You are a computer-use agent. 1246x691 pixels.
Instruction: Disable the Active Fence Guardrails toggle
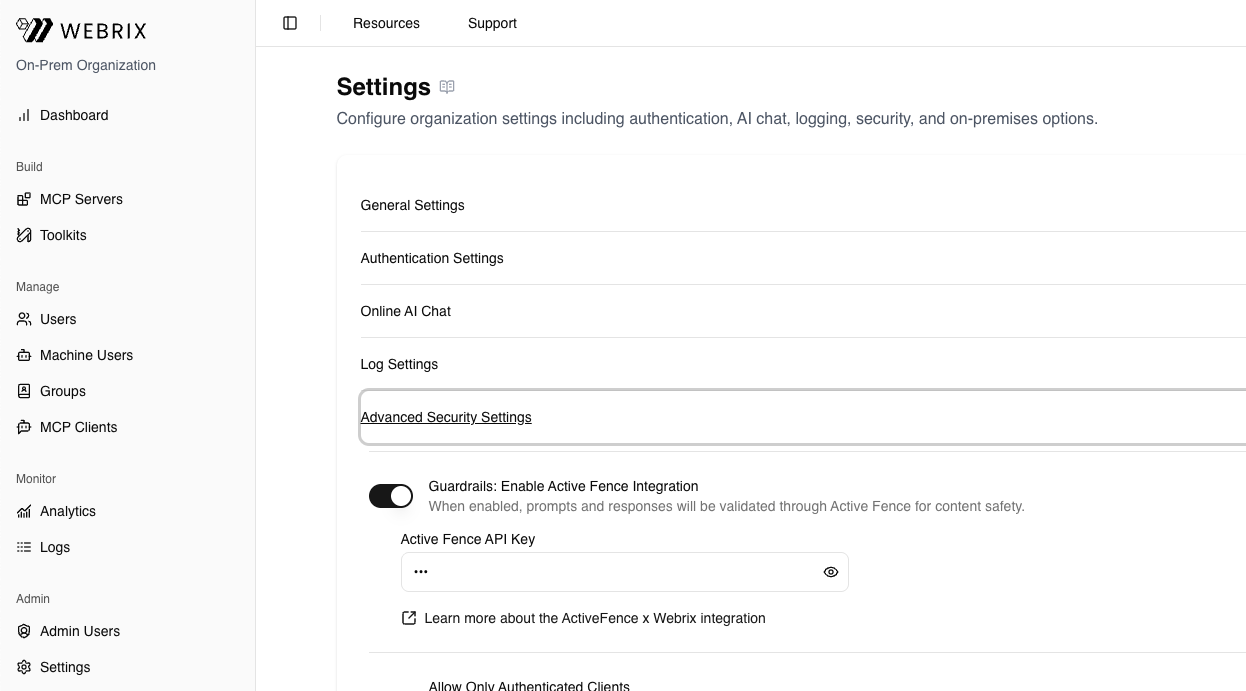click(x=390, y=496)
